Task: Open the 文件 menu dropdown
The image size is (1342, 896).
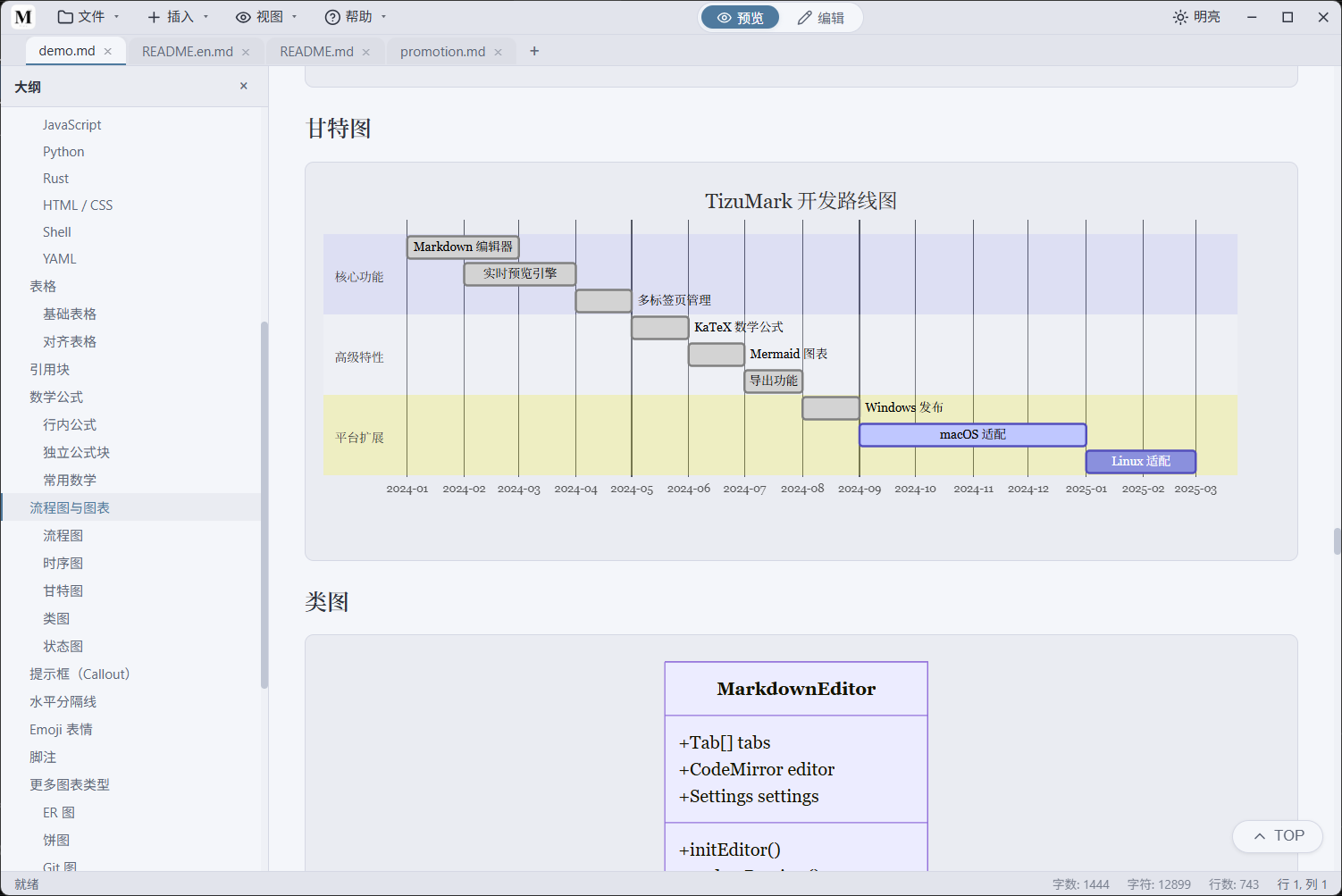Action: tap(88, 17)
